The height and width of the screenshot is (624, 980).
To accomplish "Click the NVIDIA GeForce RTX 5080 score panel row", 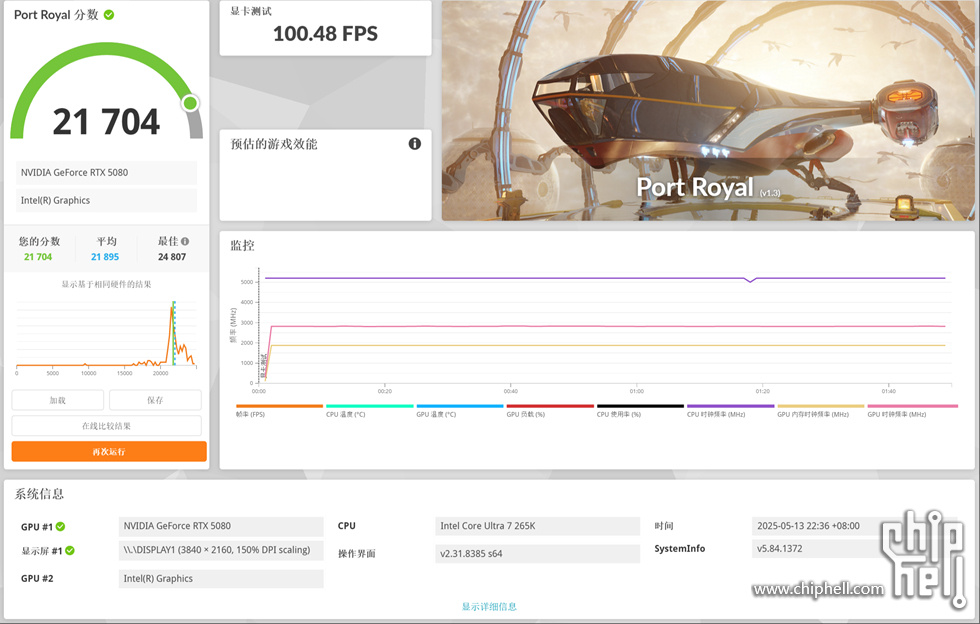I will click(x=106, y=173).
